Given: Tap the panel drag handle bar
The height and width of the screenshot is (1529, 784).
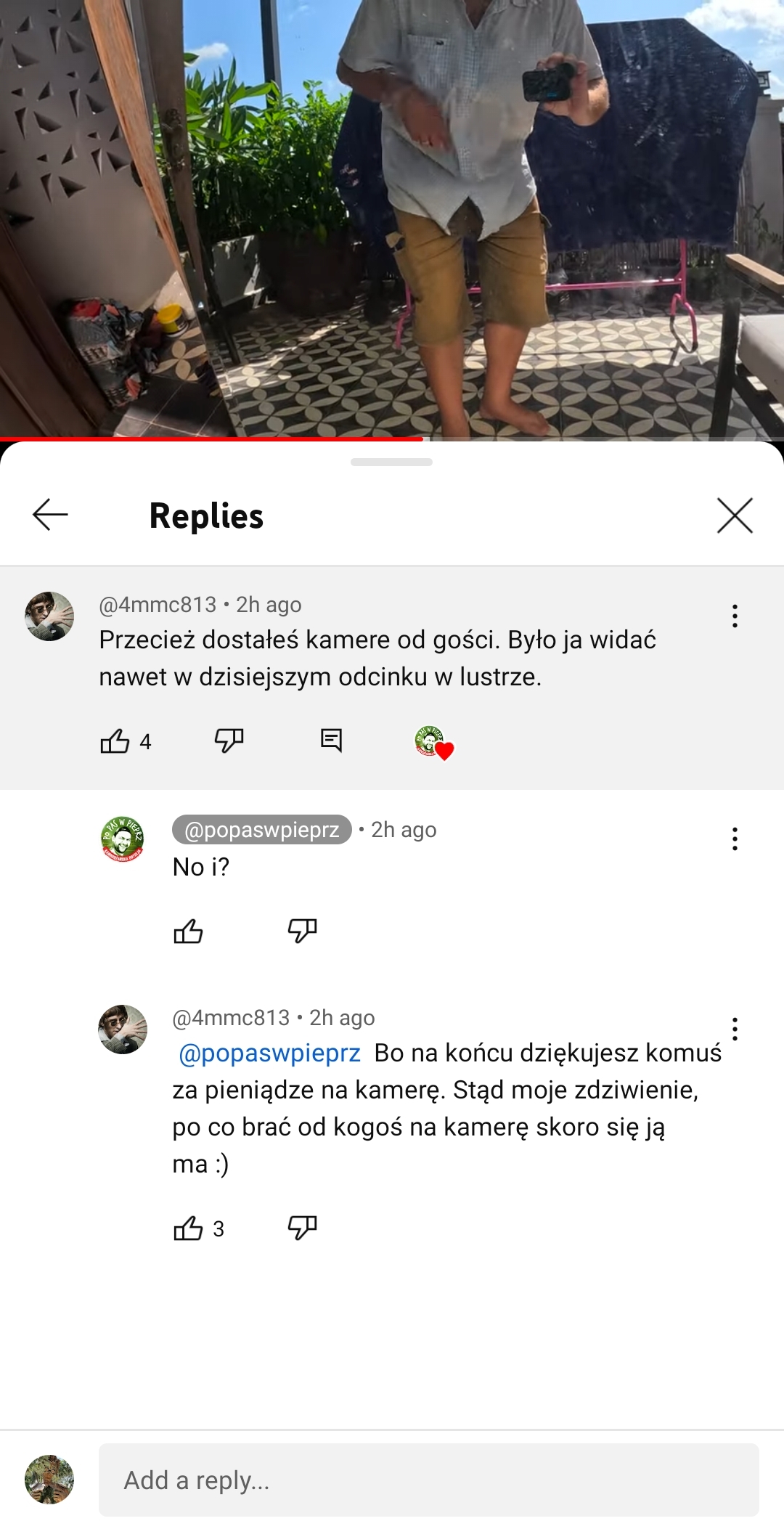Looking at the screenshot, I should click(391, 462).
